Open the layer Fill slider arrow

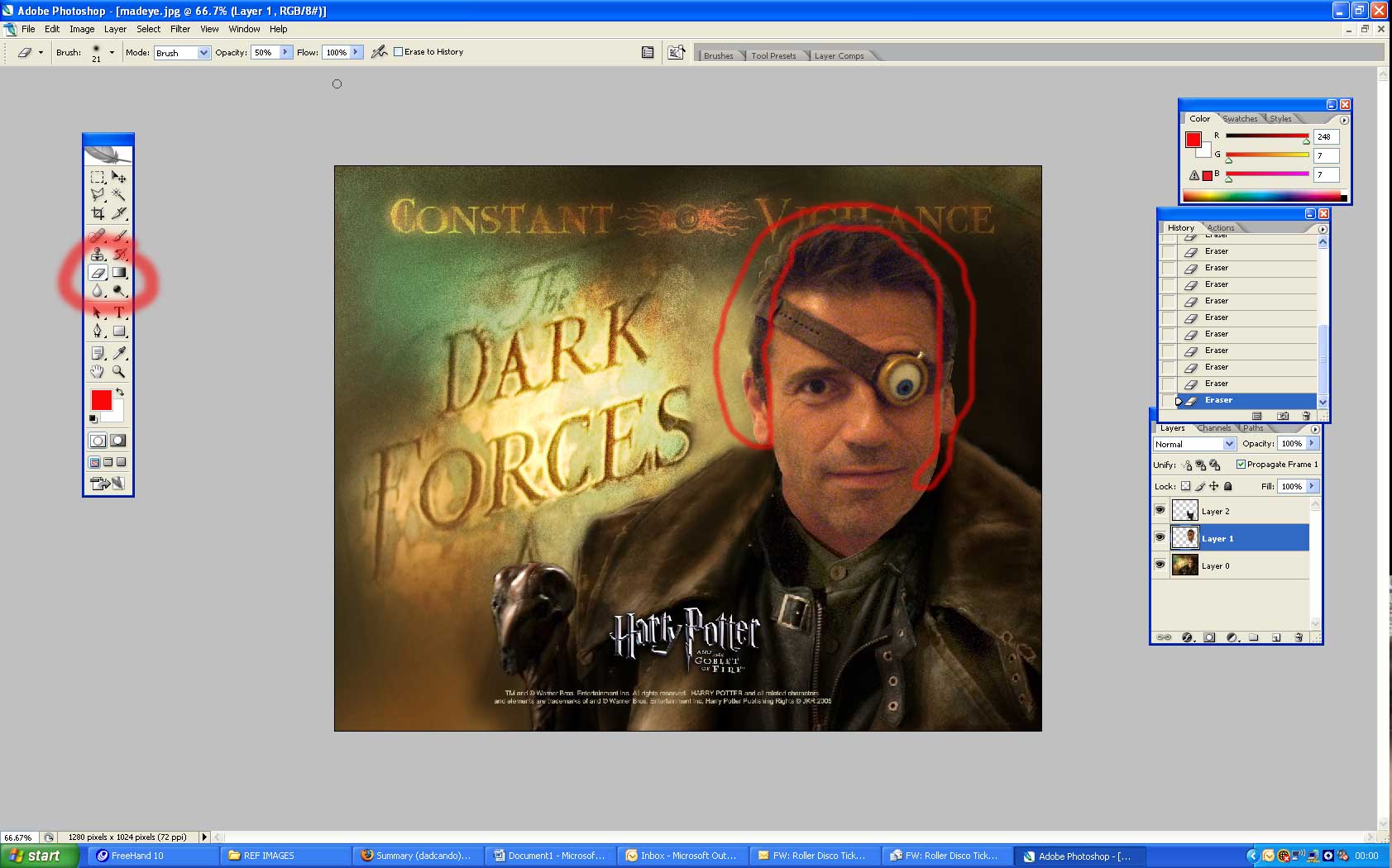point(1313,486)
